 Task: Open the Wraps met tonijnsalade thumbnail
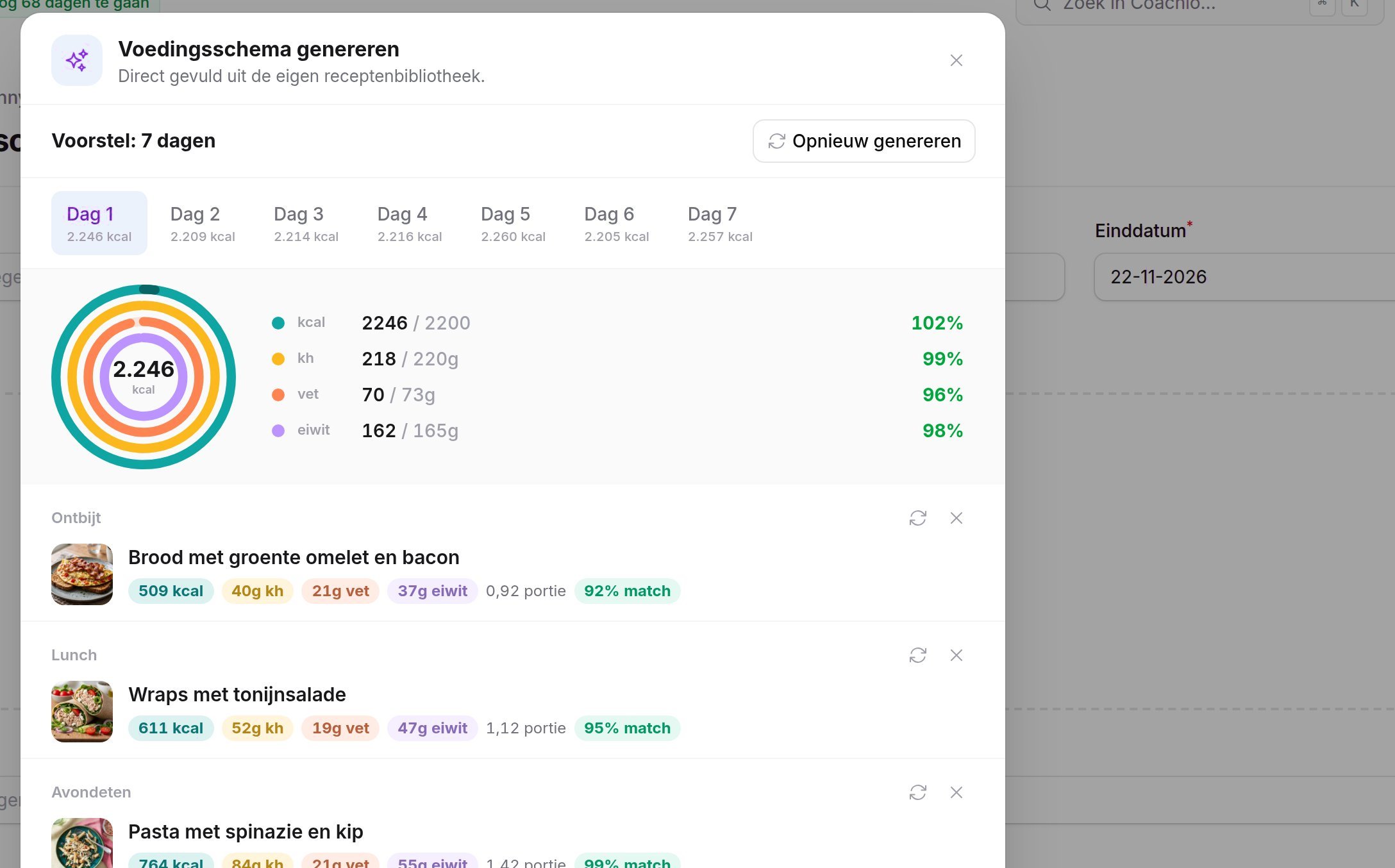tap(82, 712)
